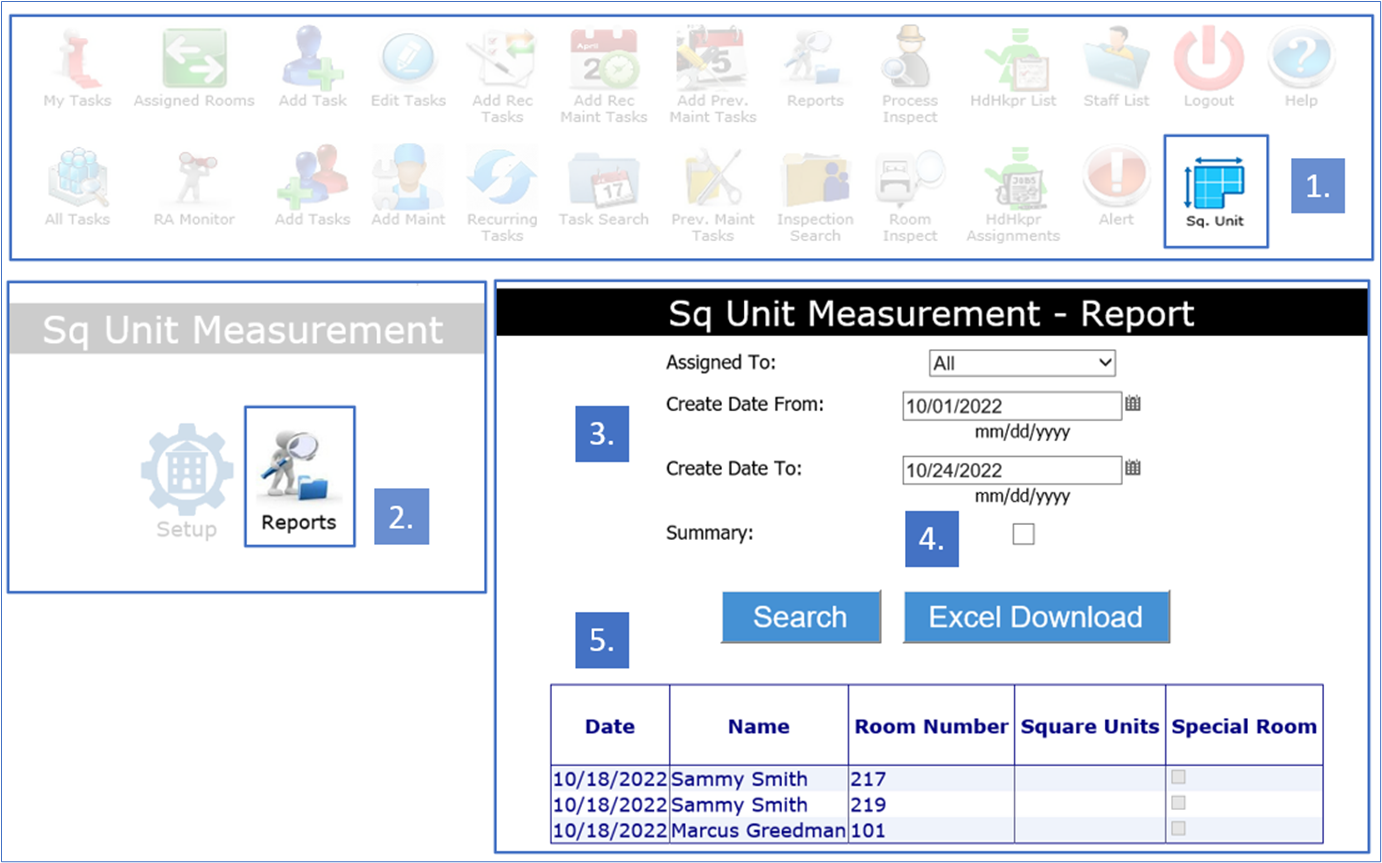The image size is (1382, 863).
Task: Expand the Assigned To dropdown
Action: pos(1022,364)
